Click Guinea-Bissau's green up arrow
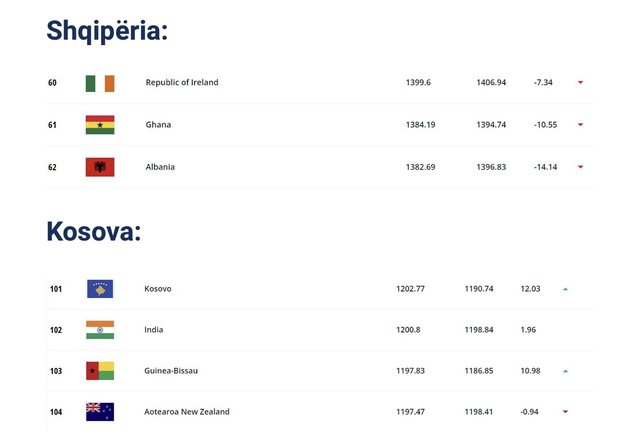The image size is (640, 439). [x=565, y=371]
